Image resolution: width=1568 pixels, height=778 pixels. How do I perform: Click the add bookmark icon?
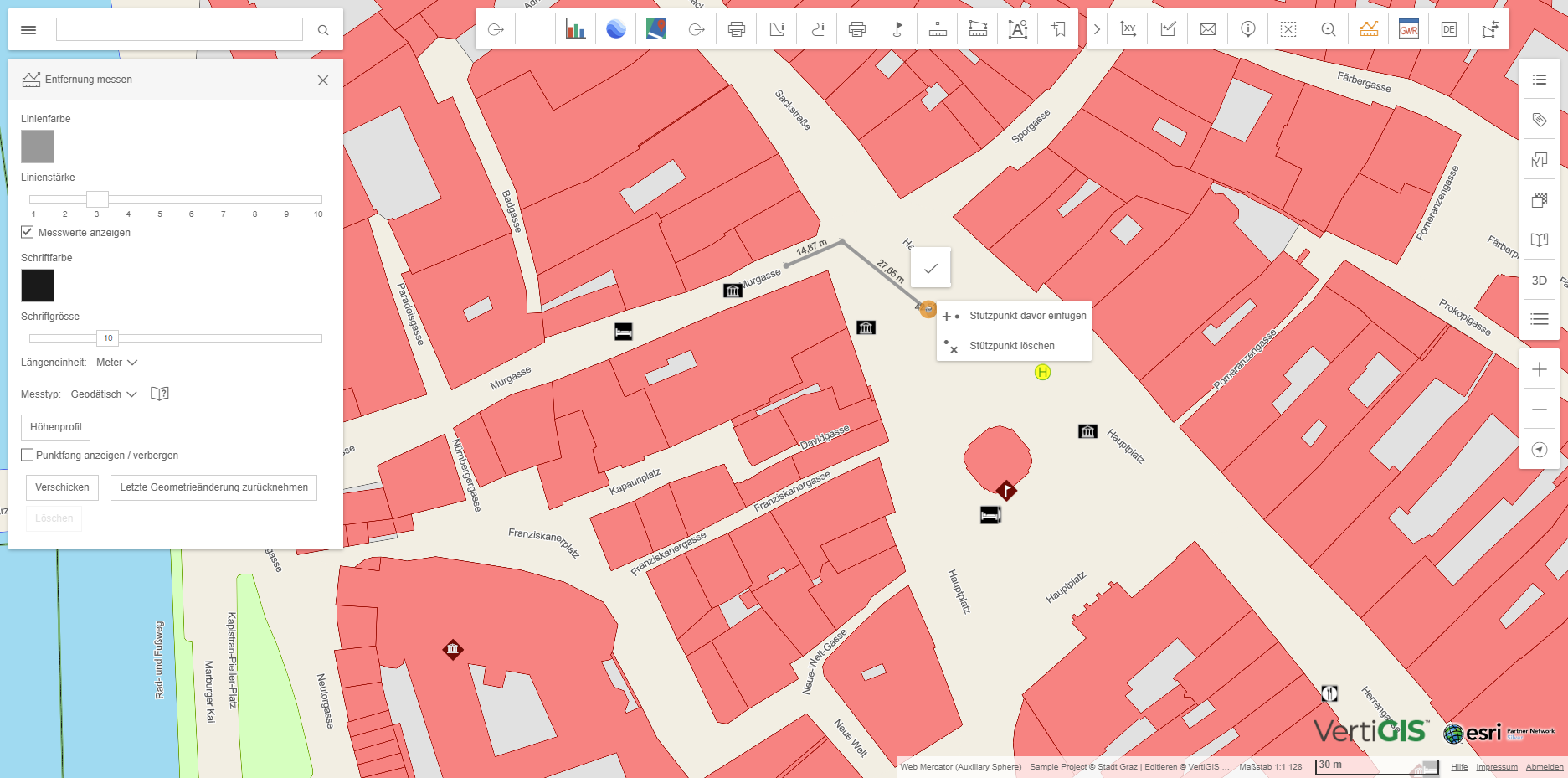1058,29
